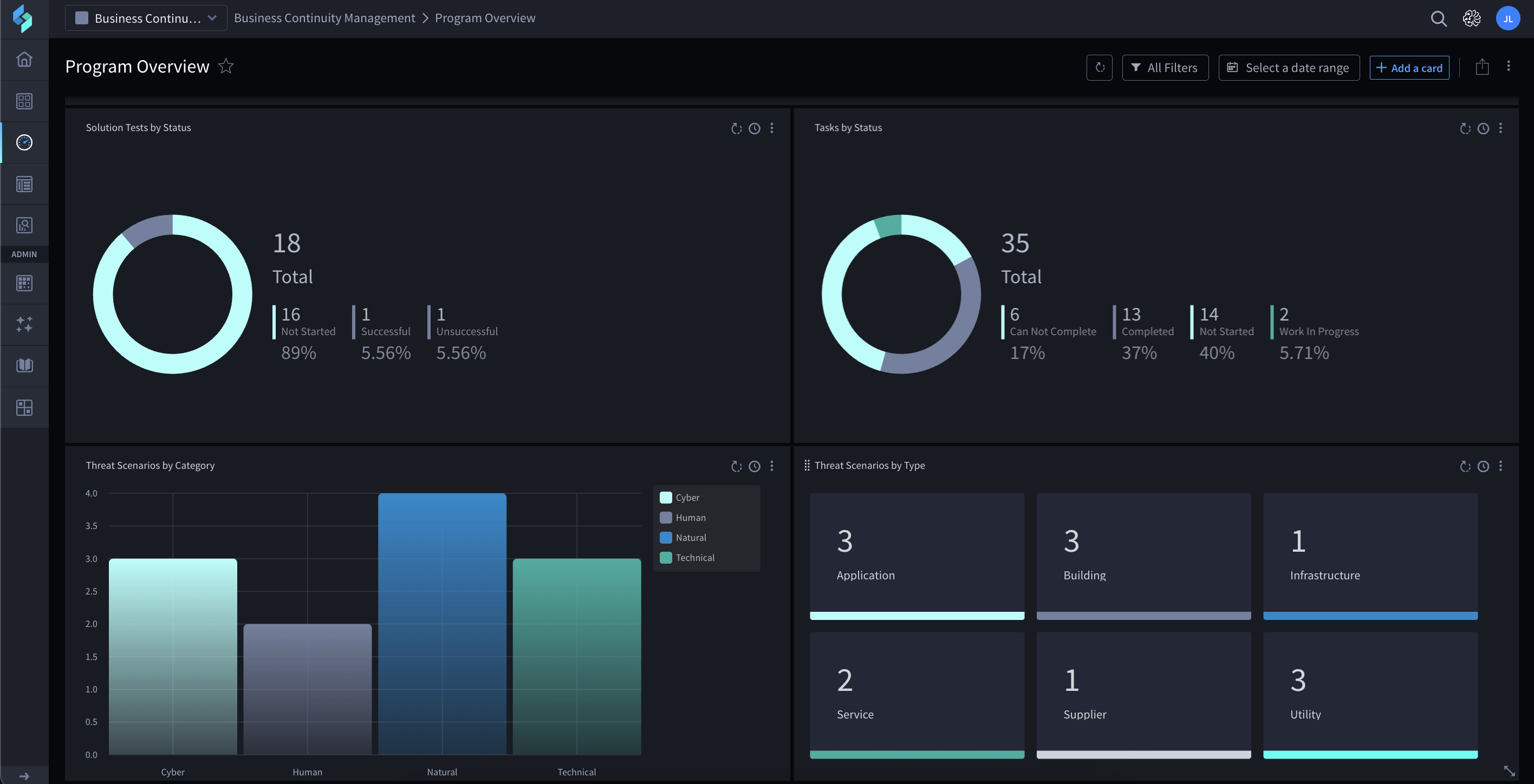The height and width of the screenshot is (784, 1534).
Task: Click the Add a card button
Action: 1409,68
